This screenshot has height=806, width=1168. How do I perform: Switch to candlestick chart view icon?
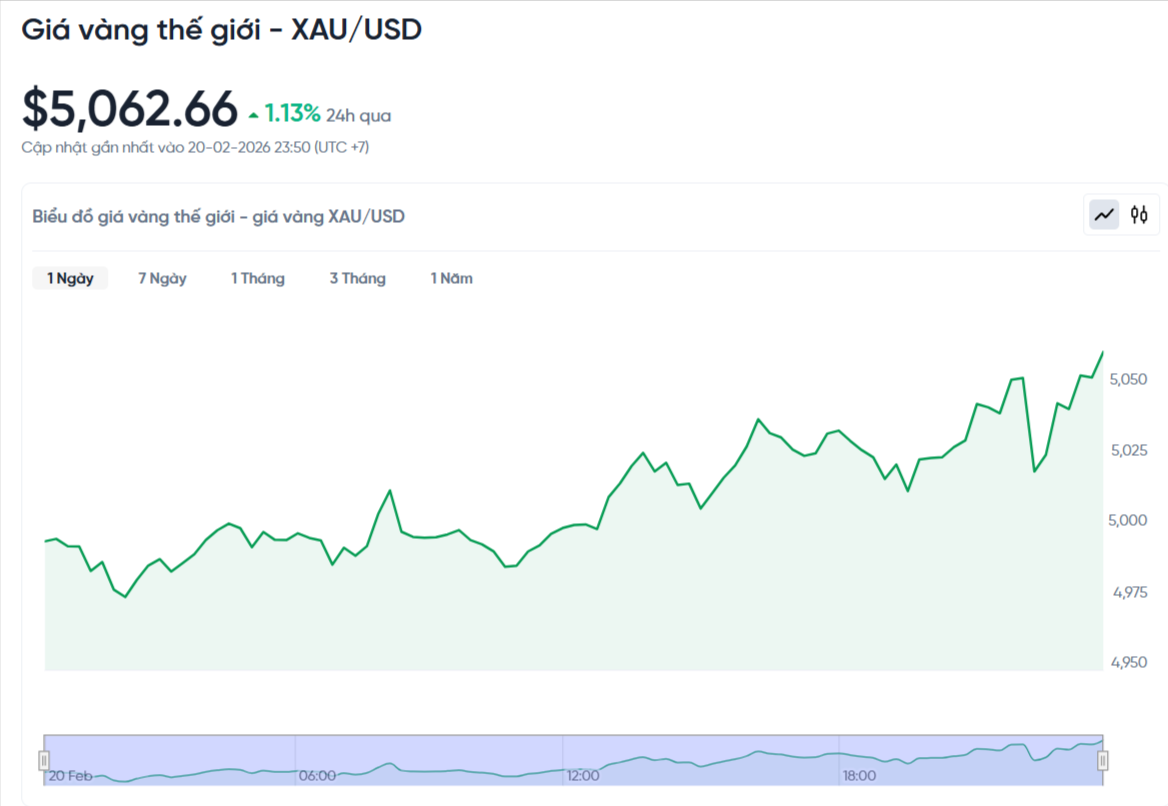(1139, 214)
